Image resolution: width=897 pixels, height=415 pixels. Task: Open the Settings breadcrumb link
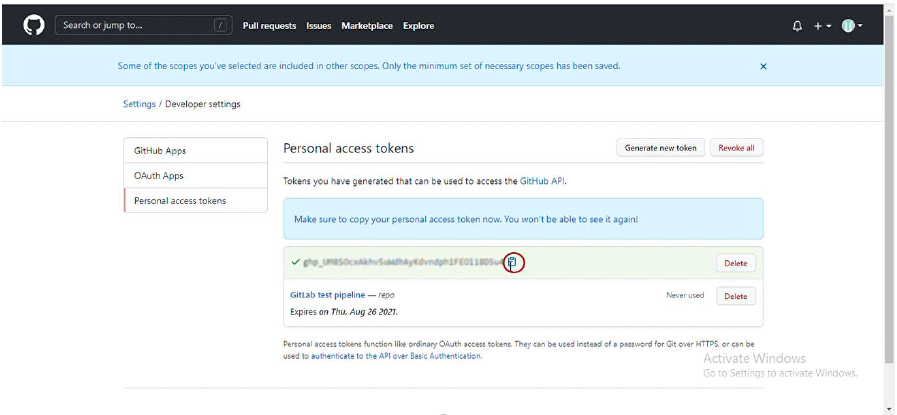tap(139, 104)
